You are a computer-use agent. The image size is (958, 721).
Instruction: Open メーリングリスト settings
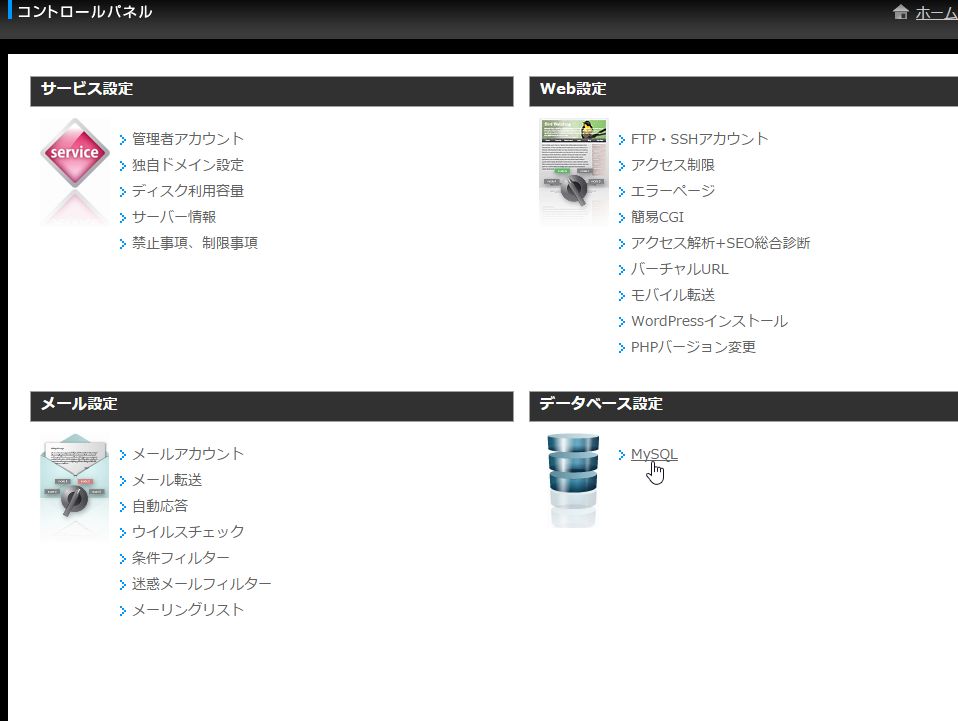pos(188,610)
